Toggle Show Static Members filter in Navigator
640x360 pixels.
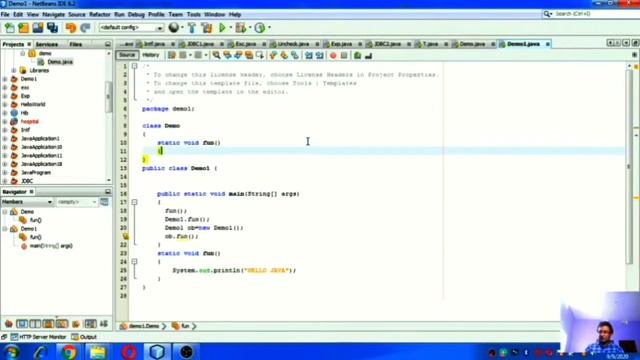35,324
